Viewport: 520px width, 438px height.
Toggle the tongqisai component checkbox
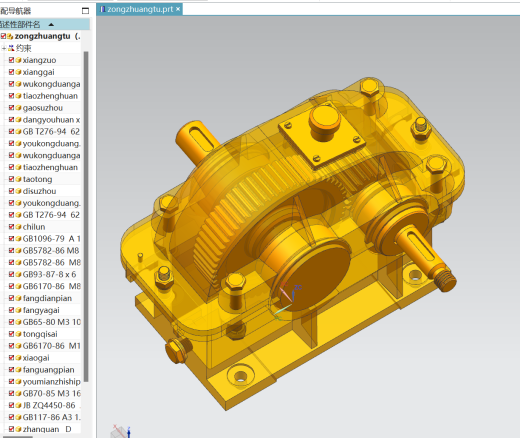point(11,334)
